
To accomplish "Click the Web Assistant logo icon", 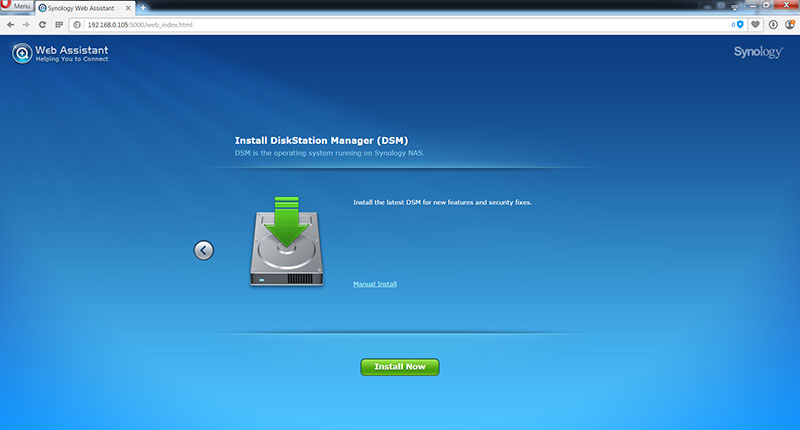I will point(22,53).
